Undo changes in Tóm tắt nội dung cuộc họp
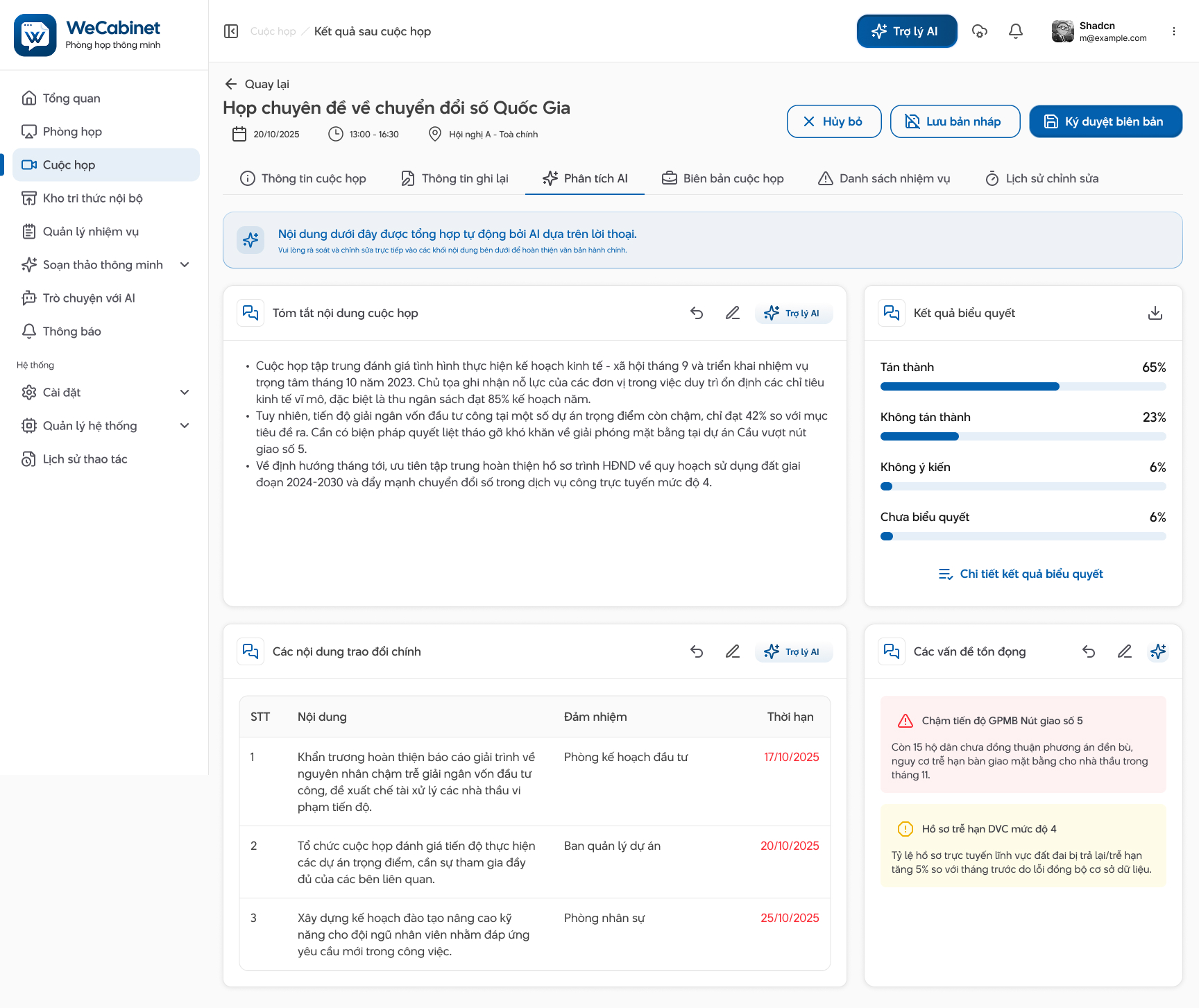 pos(697,313)
